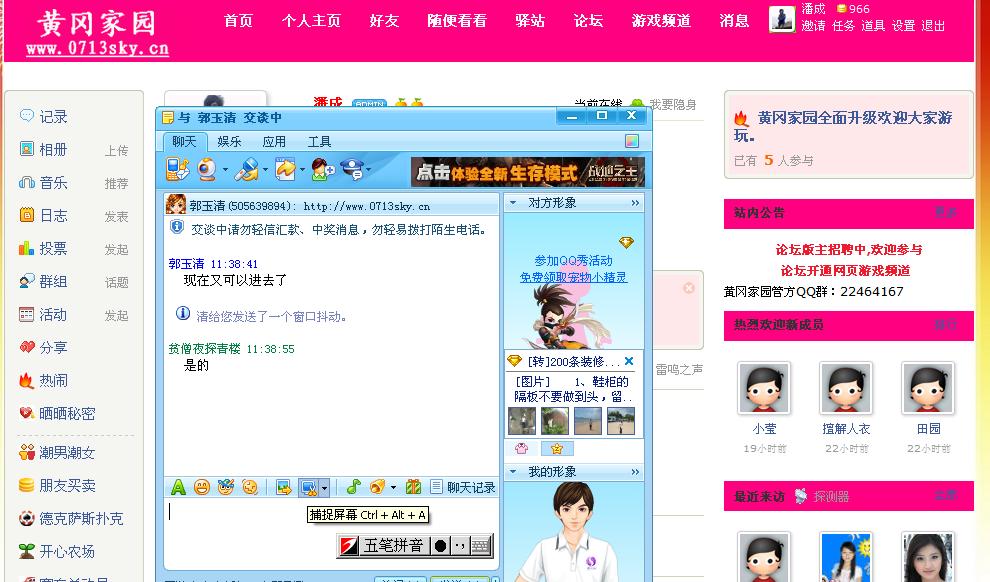Screen dimensions: 990x582
Task: Open the smiley emoticon picker
Action: (x=202, y=487)
